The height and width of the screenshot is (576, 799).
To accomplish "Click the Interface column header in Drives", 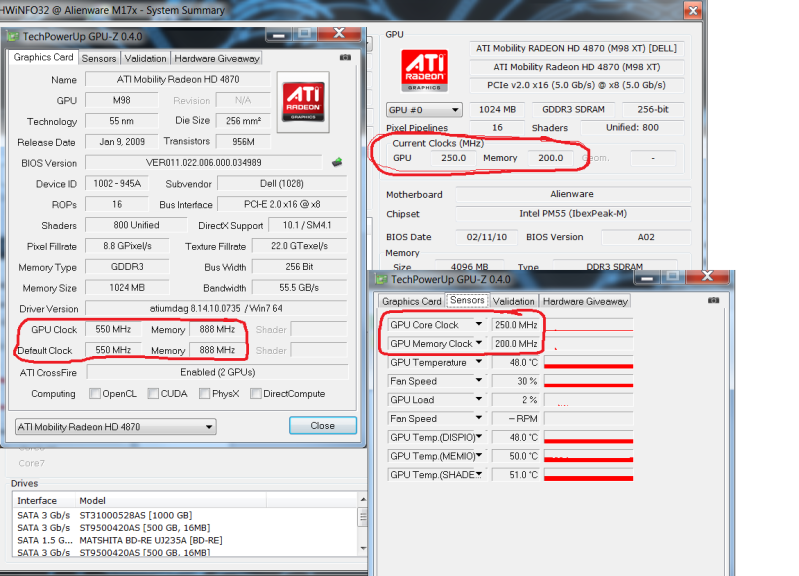I will tap(44, 501).
